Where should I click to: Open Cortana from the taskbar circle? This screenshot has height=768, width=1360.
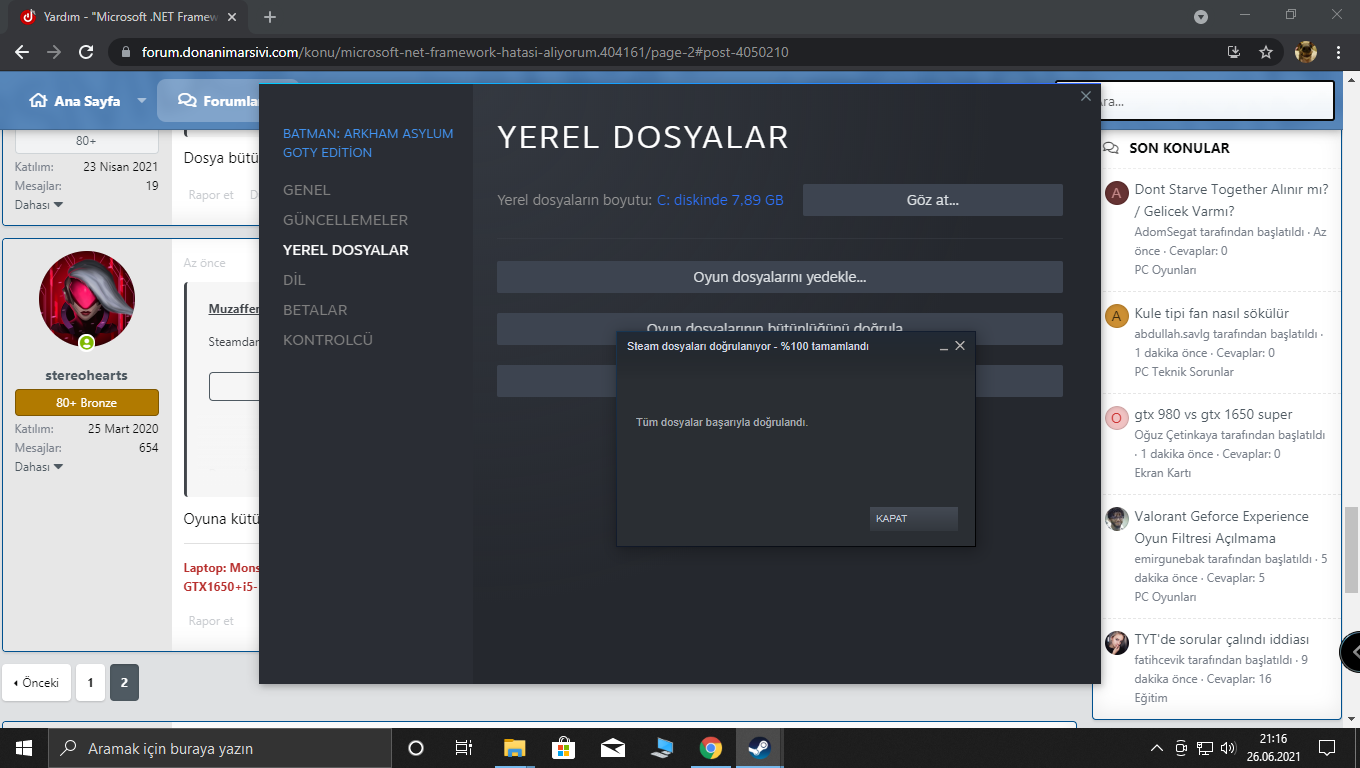416,748
